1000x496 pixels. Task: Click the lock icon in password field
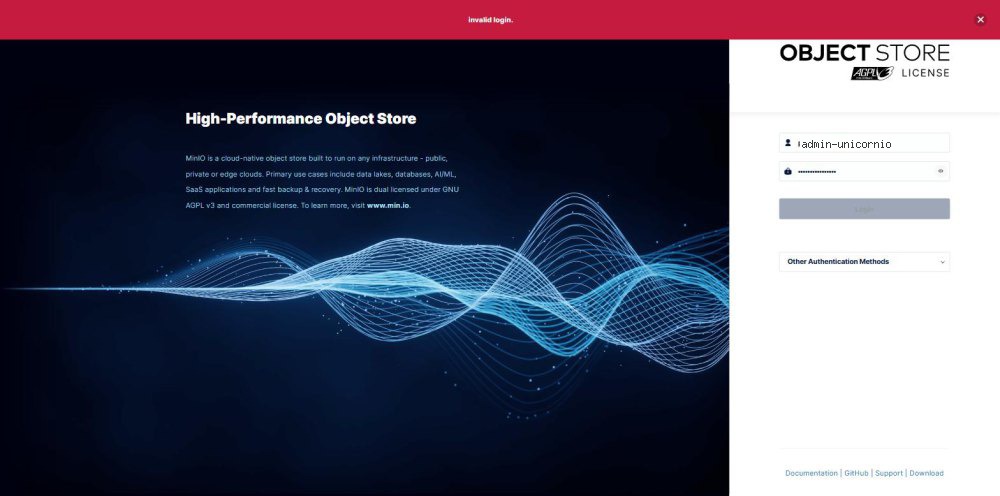coord(788,171)
